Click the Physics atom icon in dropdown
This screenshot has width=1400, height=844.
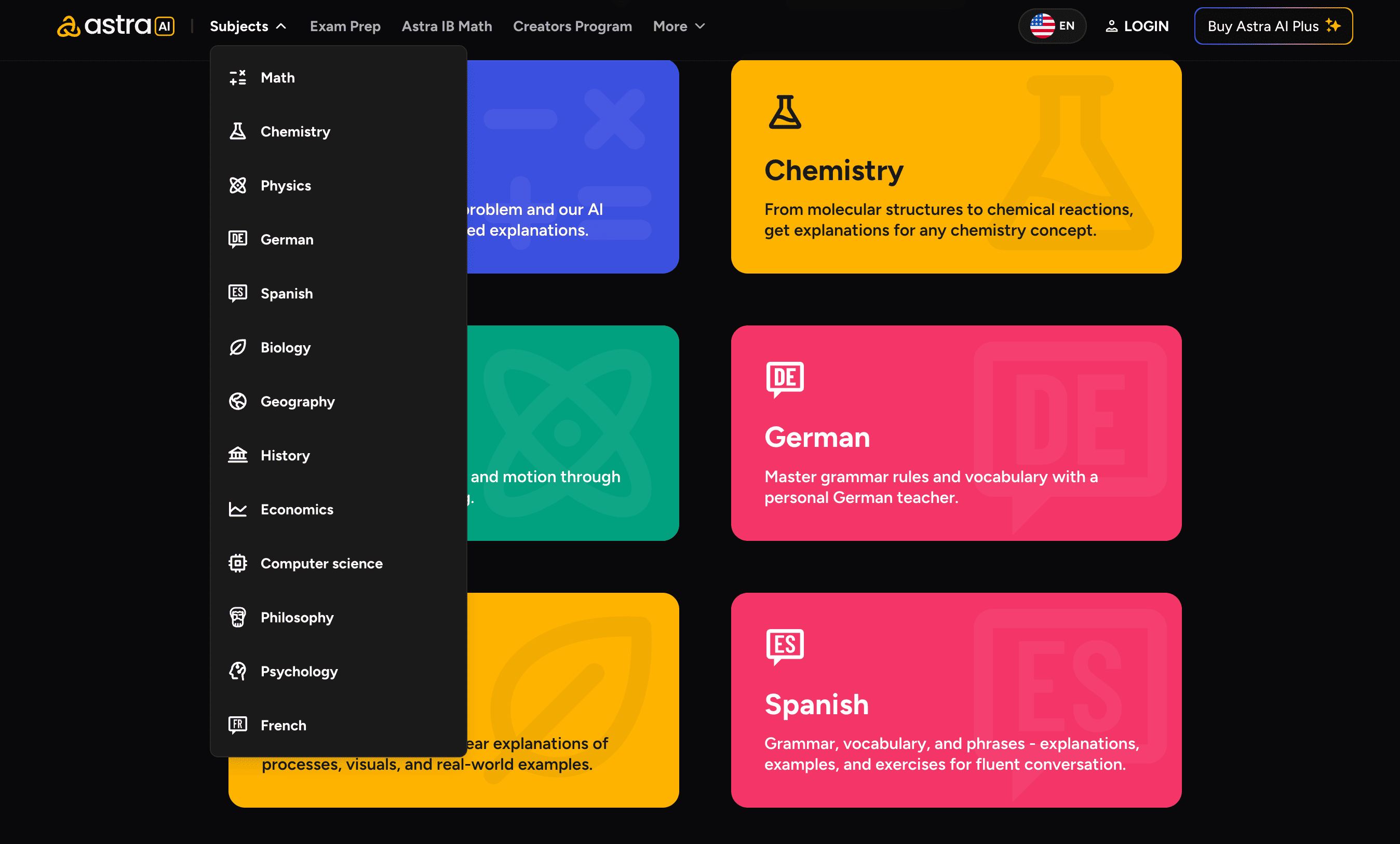coord(237,186)
